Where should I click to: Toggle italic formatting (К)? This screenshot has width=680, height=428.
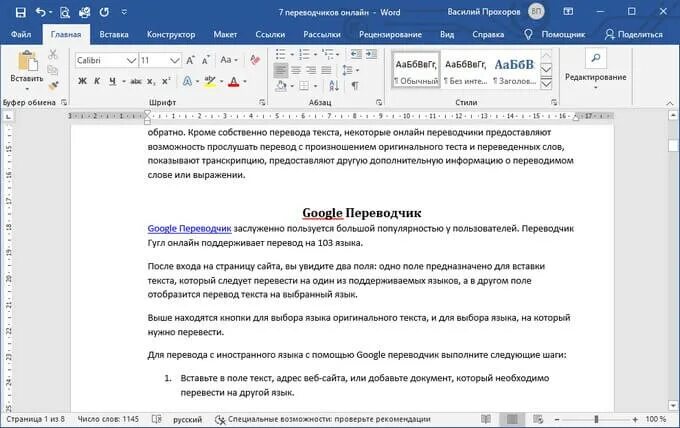coord(97,81)
